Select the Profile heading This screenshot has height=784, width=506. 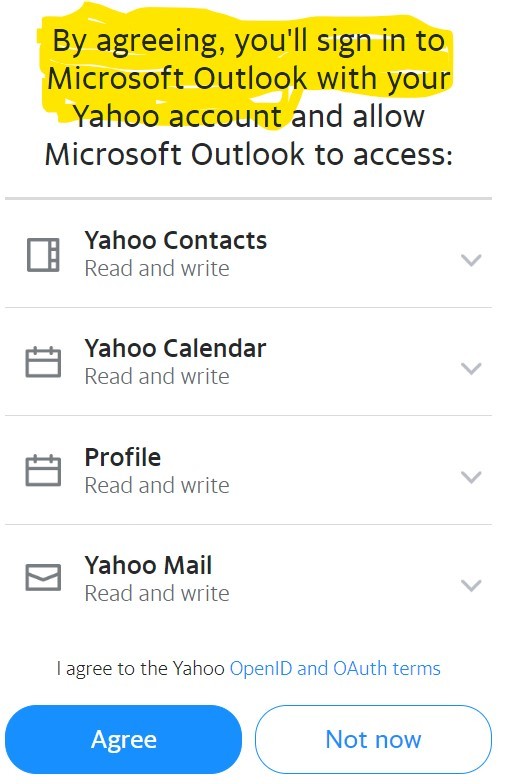[x=122, y=457]
